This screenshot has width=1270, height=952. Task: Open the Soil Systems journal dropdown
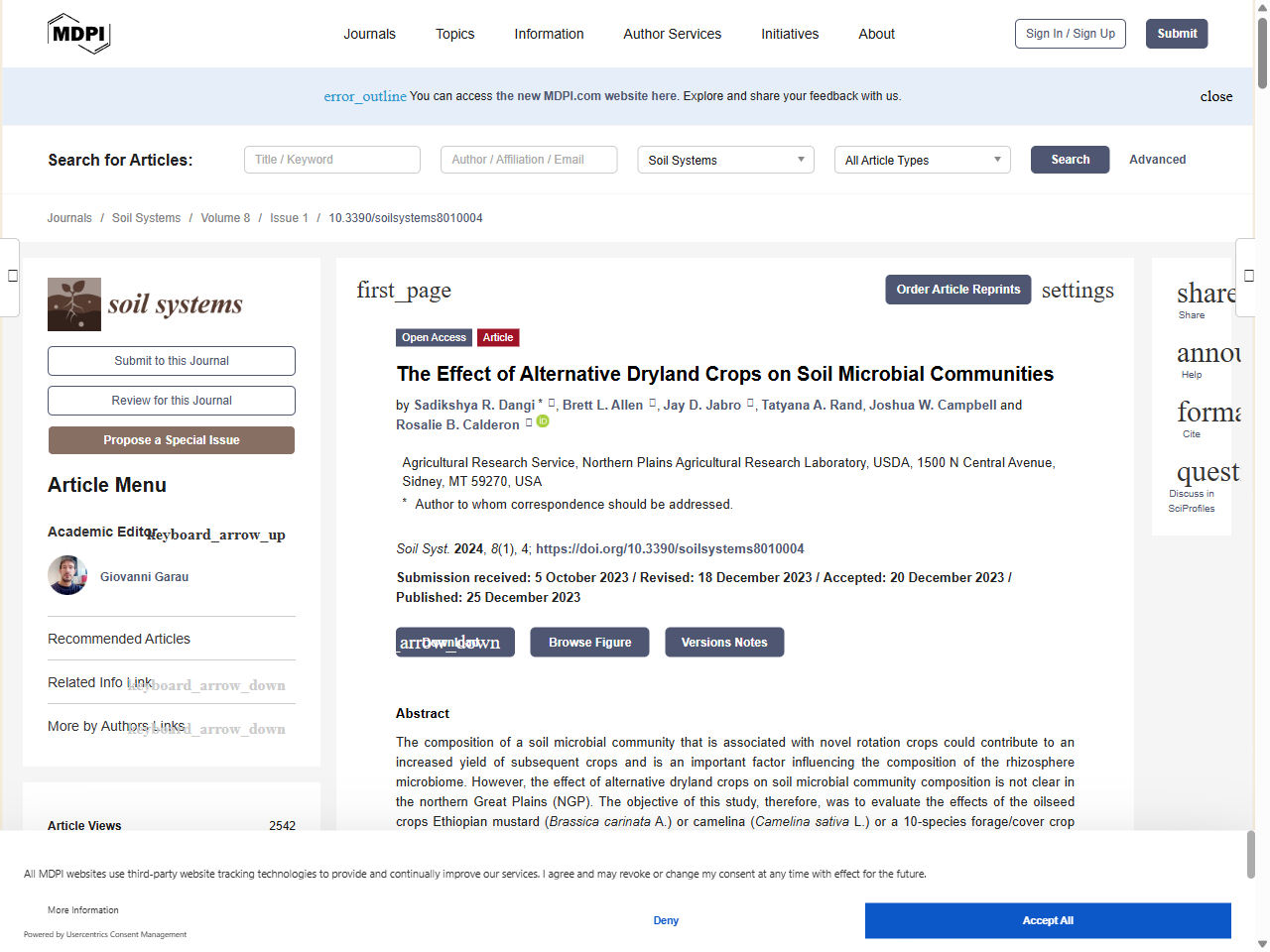725,160
